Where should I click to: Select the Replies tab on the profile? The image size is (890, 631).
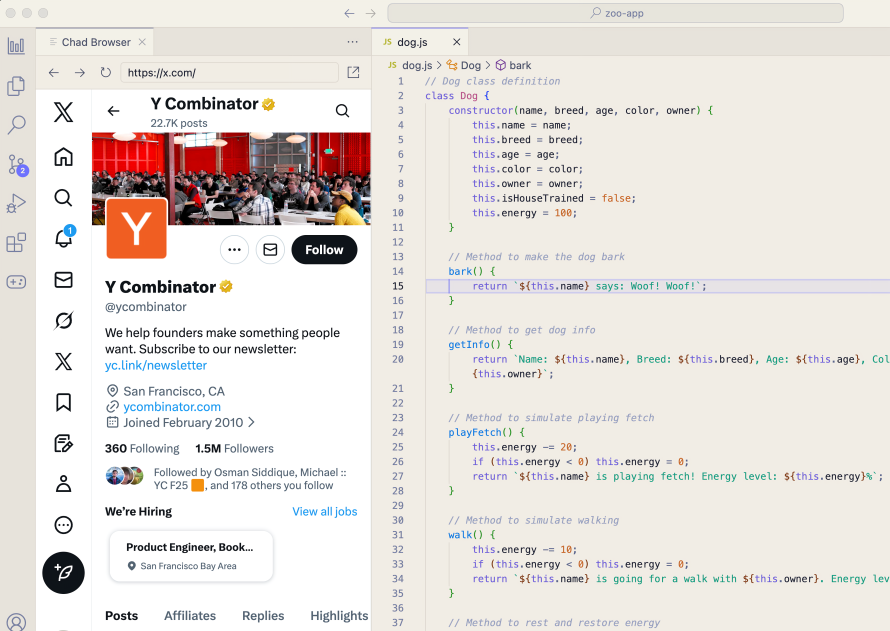[x=263, y=616]
